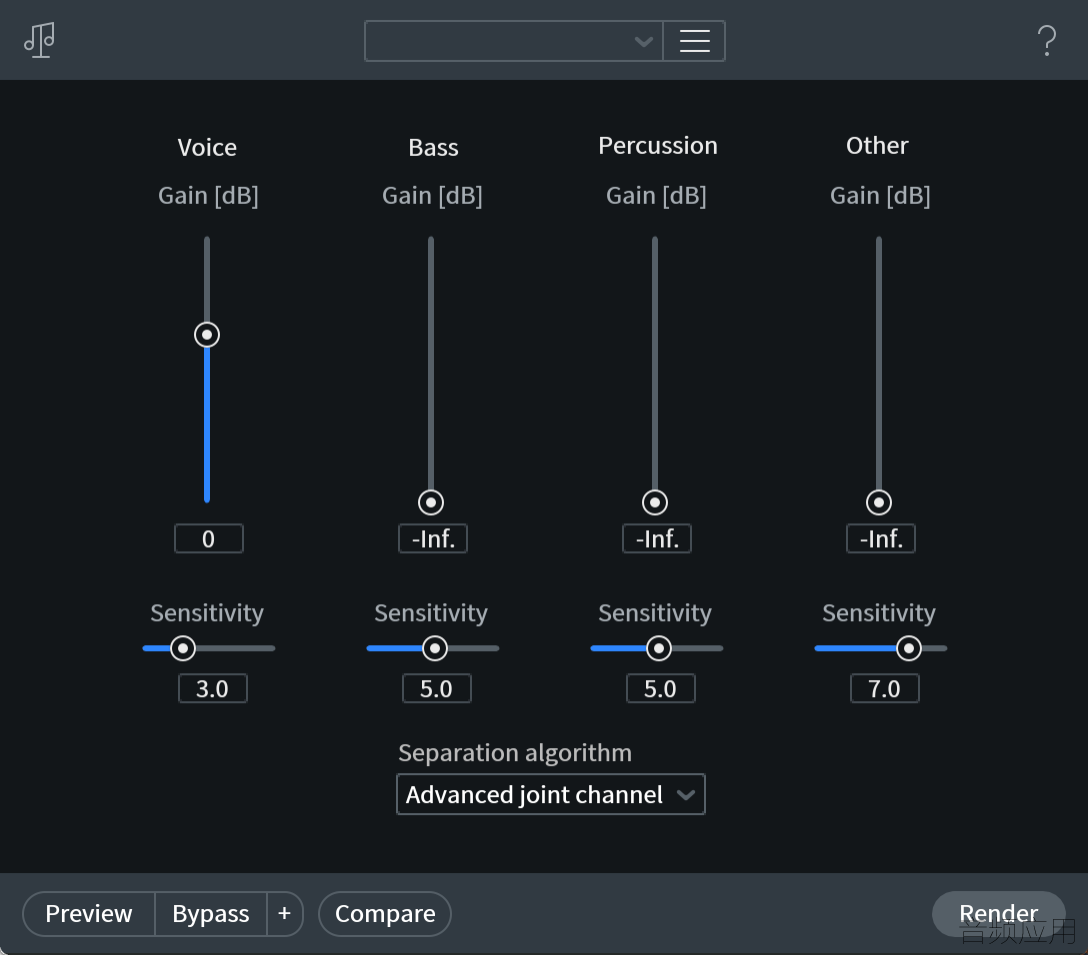Click the Music Rebalance module icon

pyautogui.click(x=40, y=40)
